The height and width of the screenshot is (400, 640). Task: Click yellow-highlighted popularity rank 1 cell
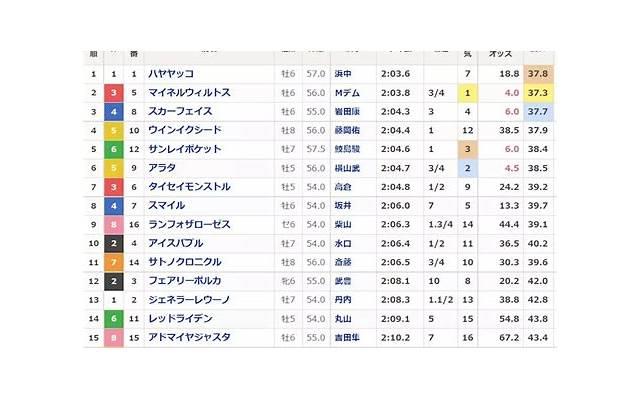(467, 93)
